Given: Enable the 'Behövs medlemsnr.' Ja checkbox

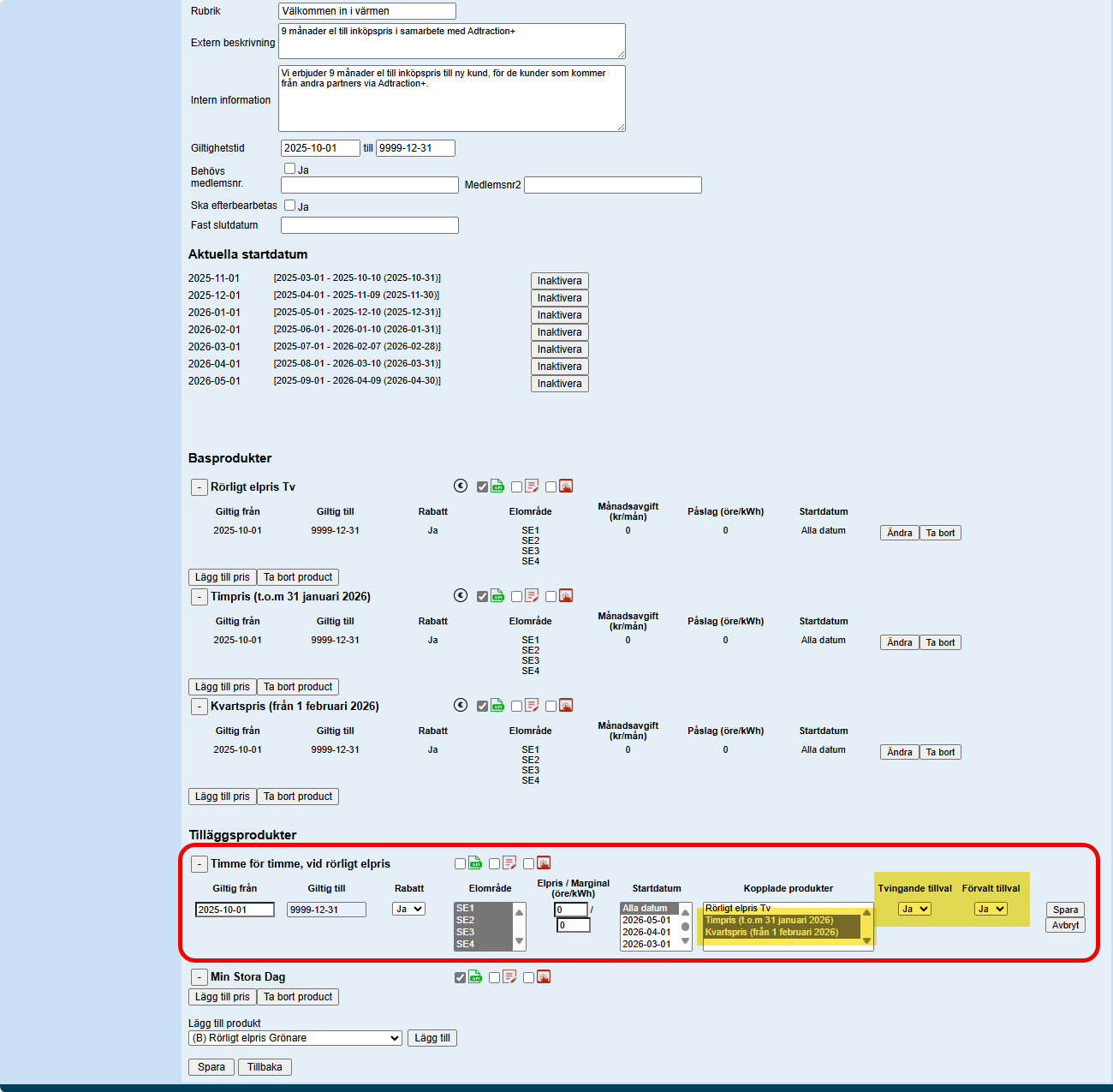Looking at the screenshot, I should [289, 169].
